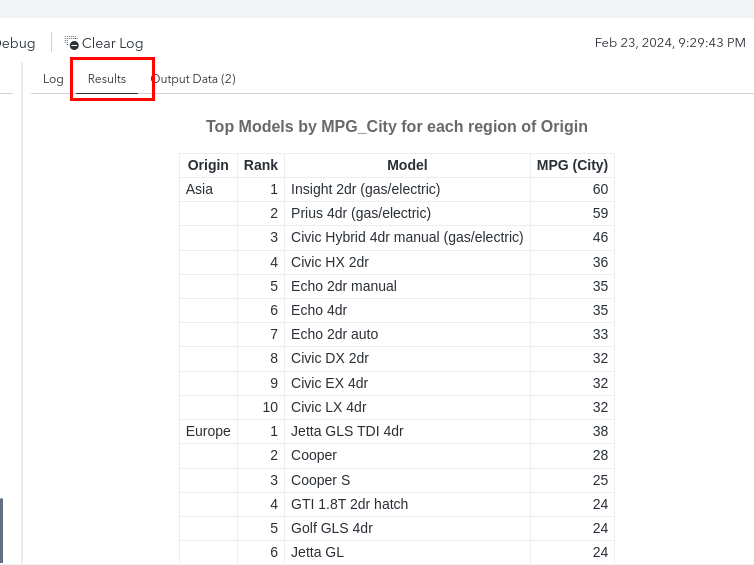Click the Rank column header
This screenshot has height=565, width=754.
[261, 165]
